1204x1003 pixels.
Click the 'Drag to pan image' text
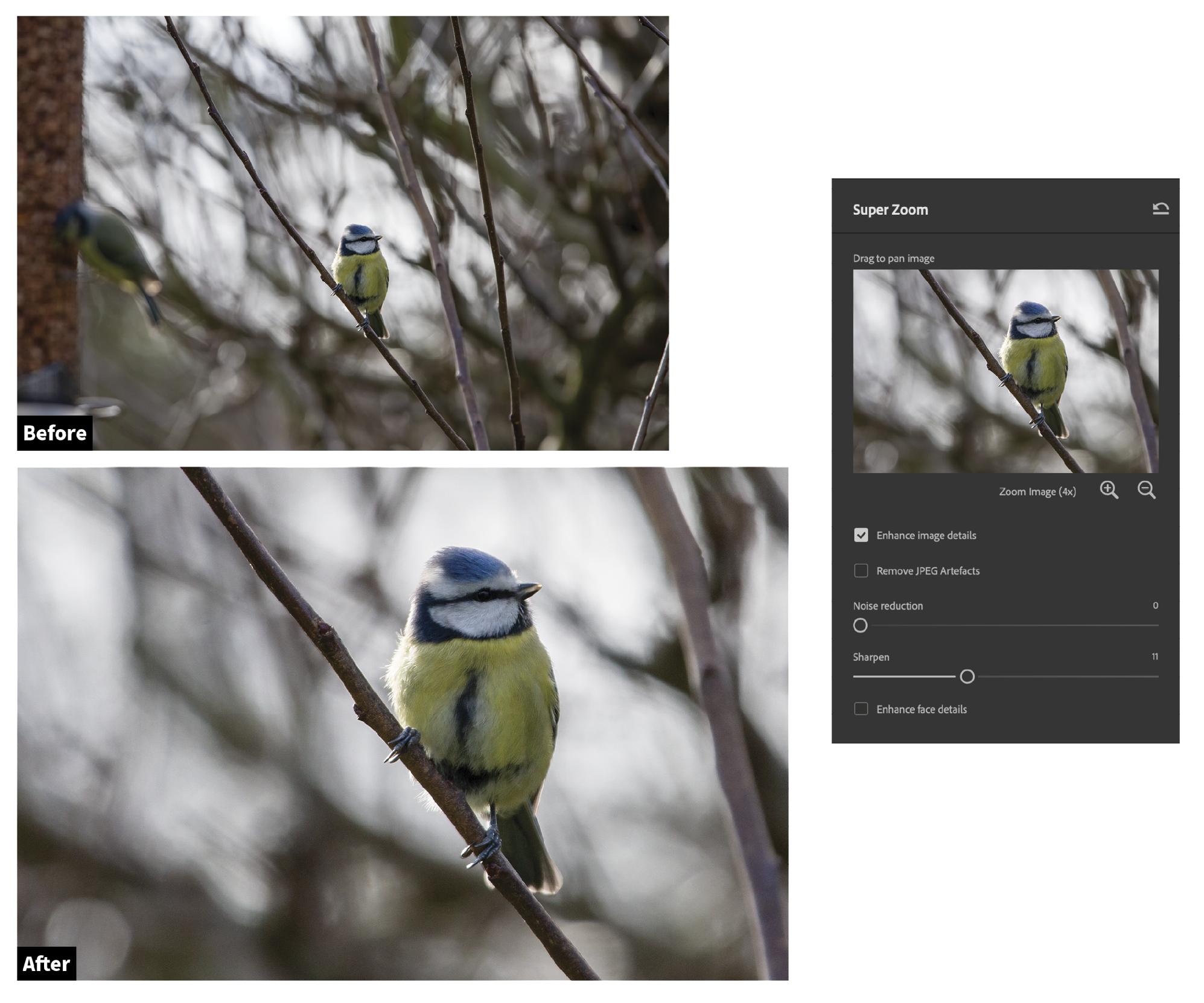(x=893, y=258)
